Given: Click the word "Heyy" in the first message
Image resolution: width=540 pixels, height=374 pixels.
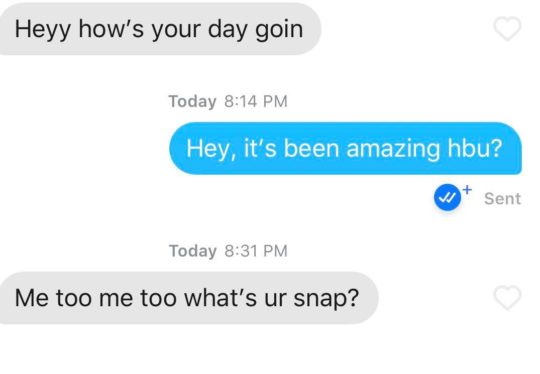Looking at the screenshot, I should coord(43,30).
